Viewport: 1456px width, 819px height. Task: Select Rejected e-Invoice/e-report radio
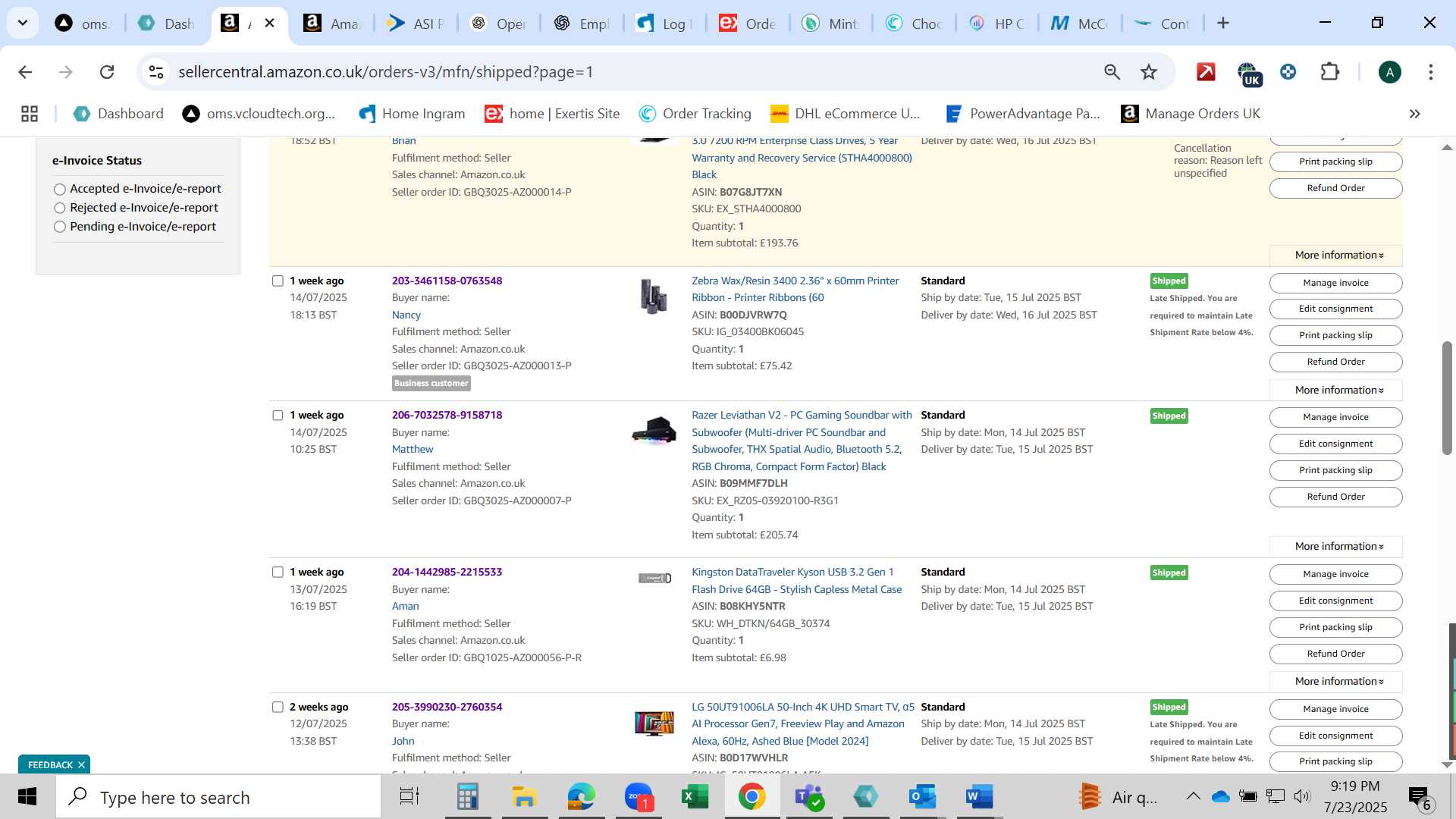click(x=60, y=208)
